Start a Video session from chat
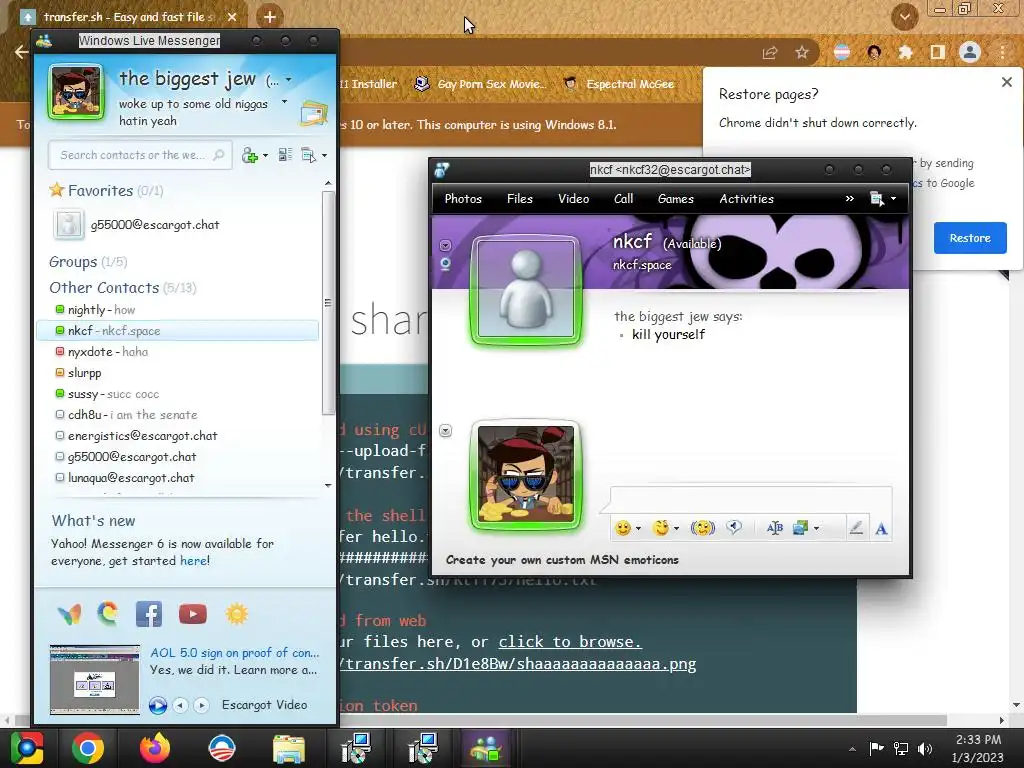The image size is (1024, 768). [573, 199]
